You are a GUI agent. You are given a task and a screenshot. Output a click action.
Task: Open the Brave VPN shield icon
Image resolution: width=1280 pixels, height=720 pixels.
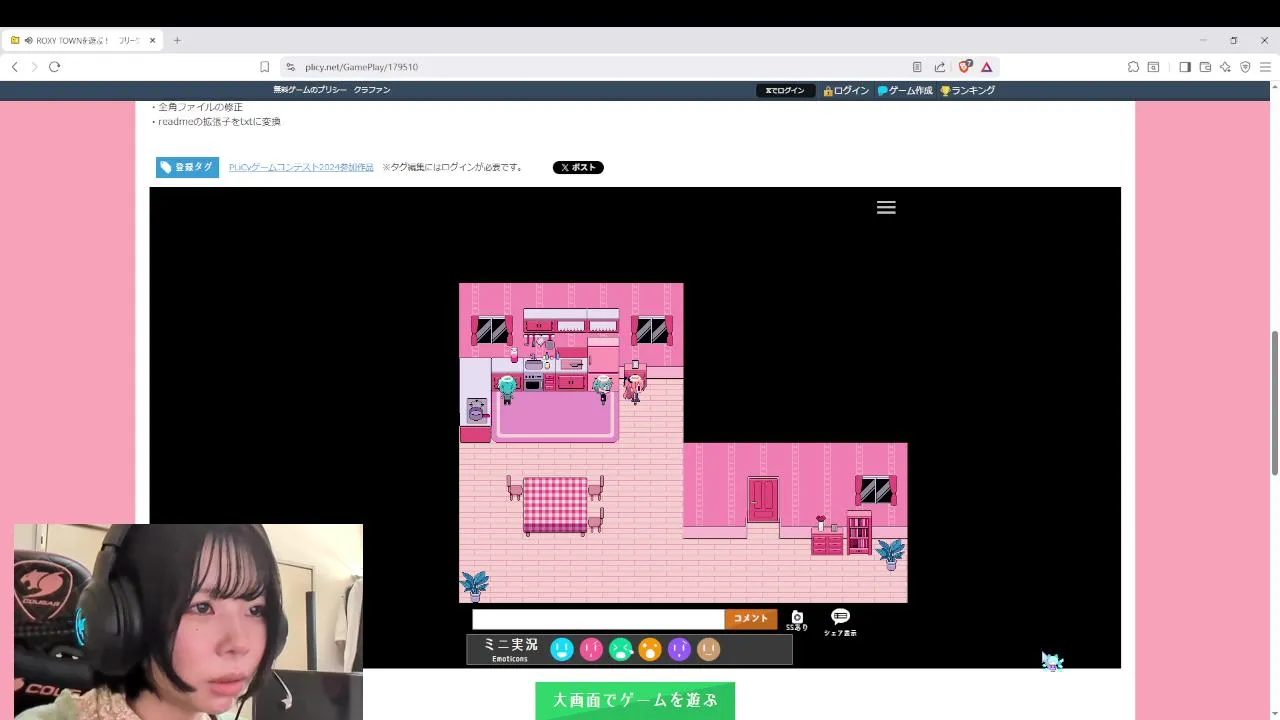click(x=1245, y=67)
